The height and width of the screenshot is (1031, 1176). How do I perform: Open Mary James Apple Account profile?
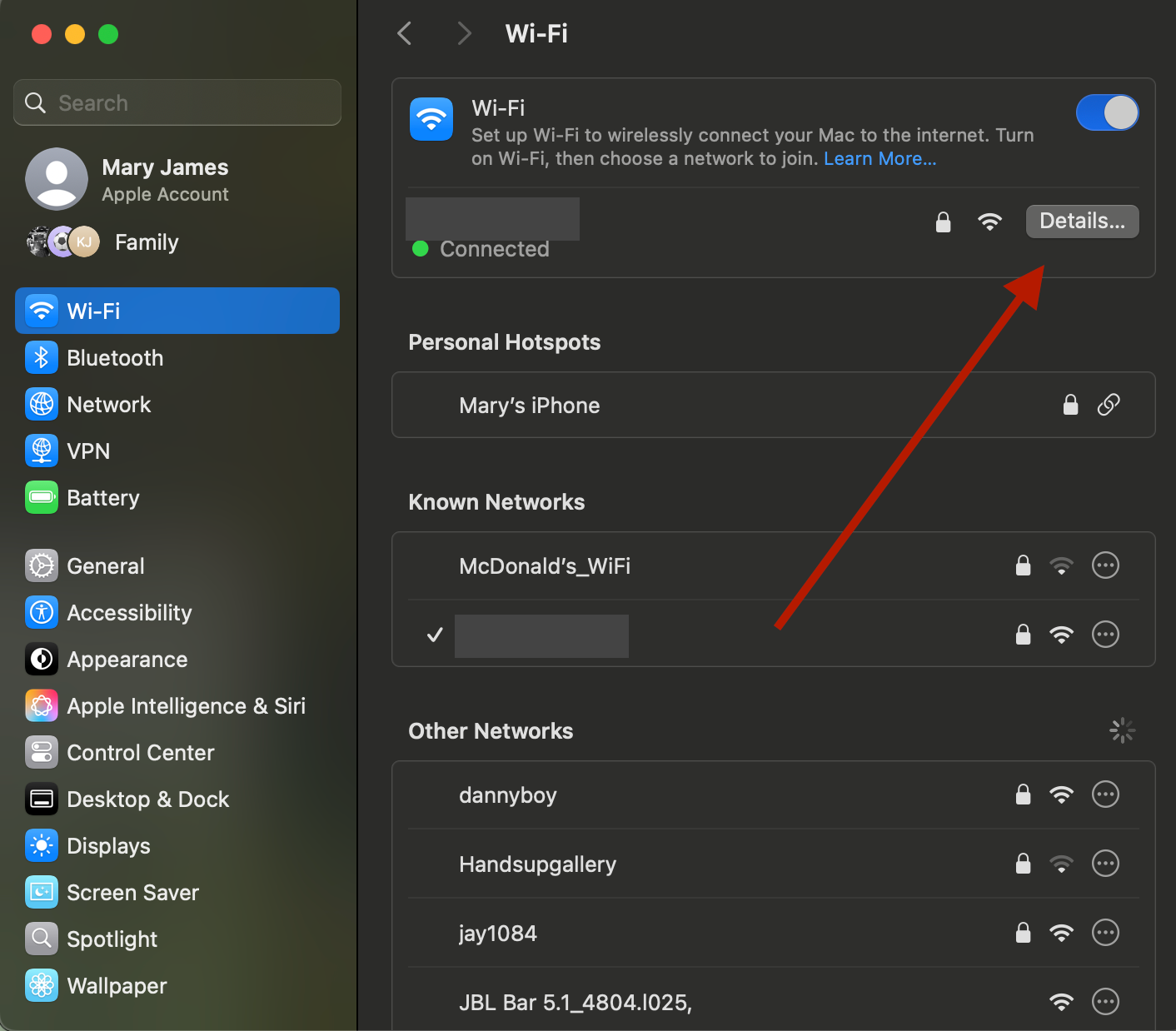(165, 180)
